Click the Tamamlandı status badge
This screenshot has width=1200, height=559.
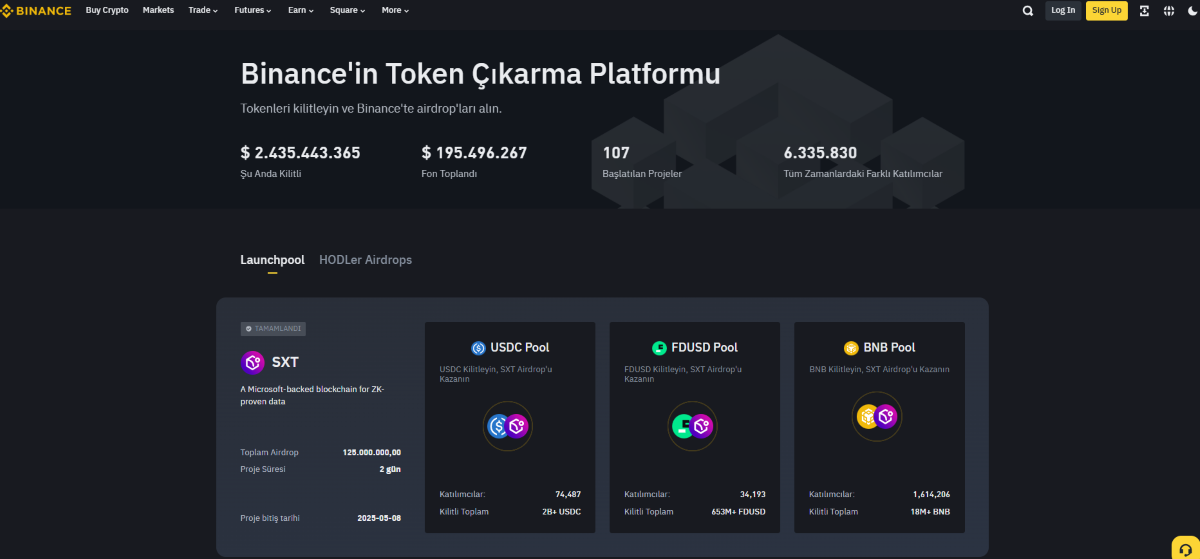click(273, 328)
